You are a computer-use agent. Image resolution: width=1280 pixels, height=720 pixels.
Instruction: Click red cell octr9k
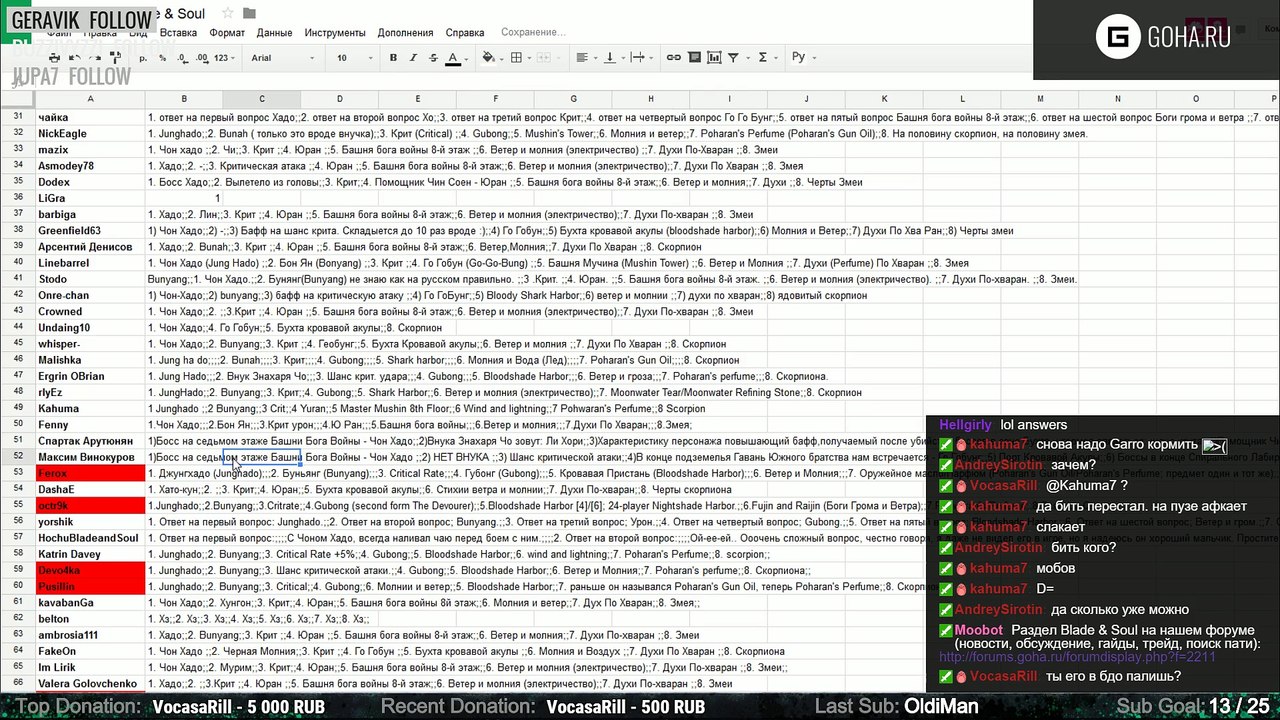click(90, 506)
